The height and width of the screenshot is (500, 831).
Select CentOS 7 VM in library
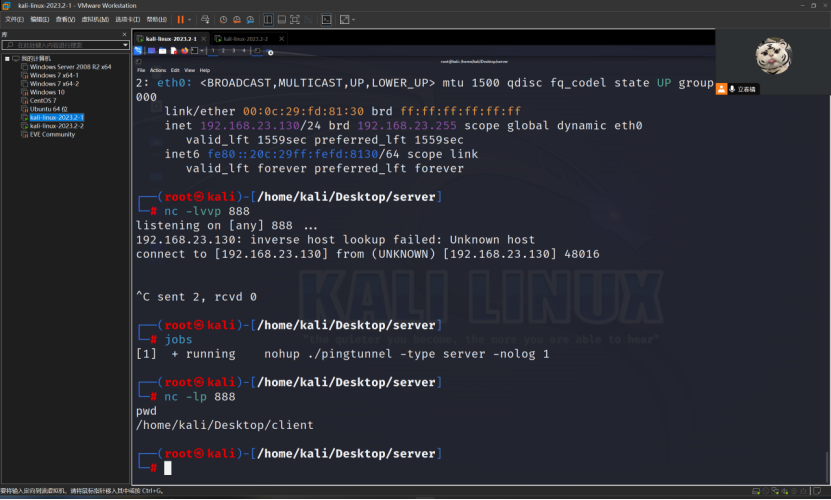tap(43, 101)
